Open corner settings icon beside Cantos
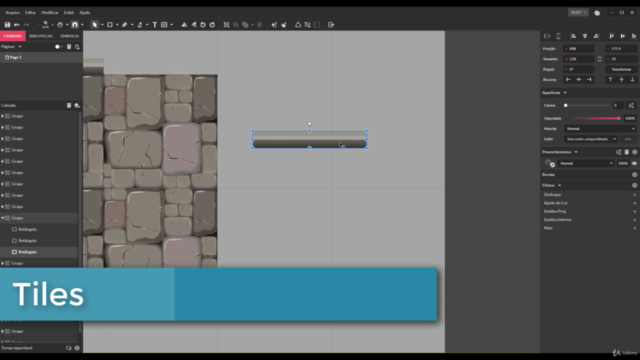640x360 pixels. coord(631,105)
